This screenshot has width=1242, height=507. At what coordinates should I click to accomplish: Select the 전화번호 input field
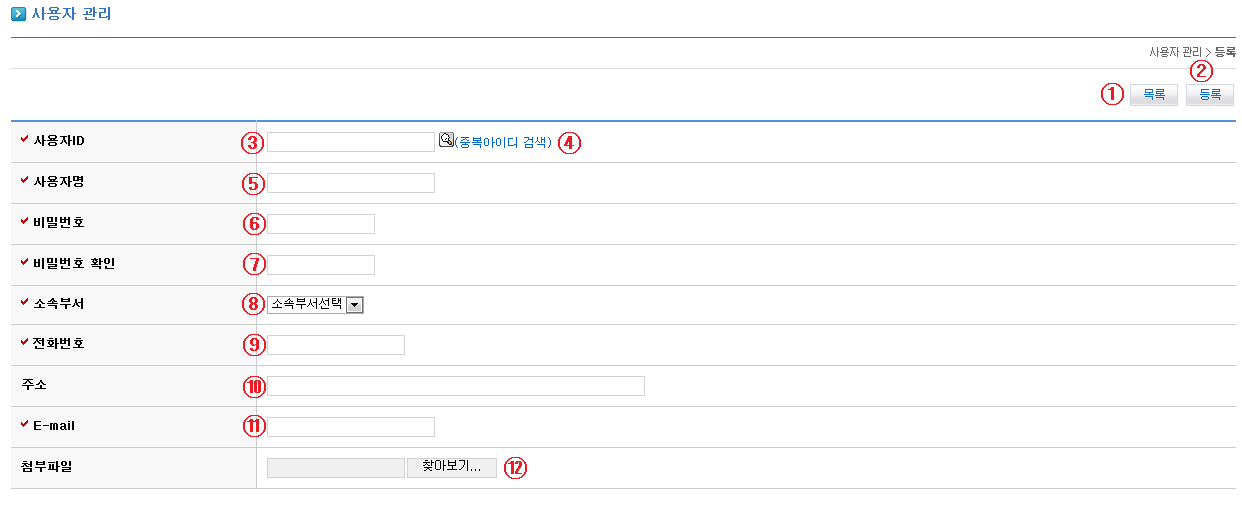pos(335,345)
